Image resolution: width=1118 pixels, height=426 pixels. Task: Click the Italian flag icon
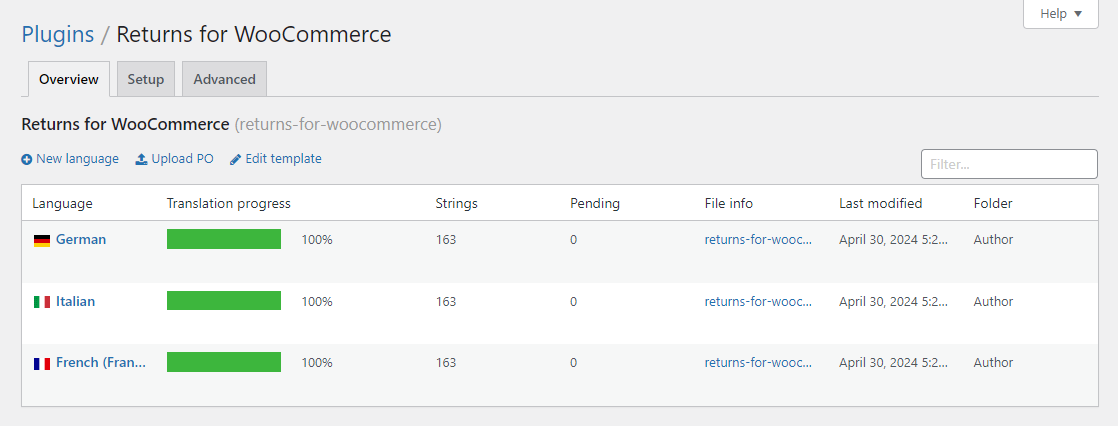42,302
